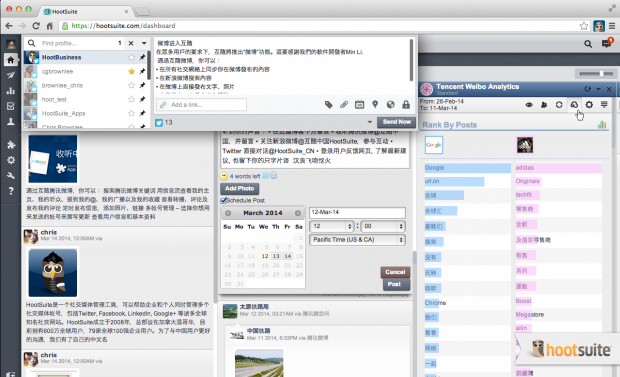The width and height of the screenshot is (620, 377).
Task: Open the App Directory puzzle icon
Action: point(11,145)
